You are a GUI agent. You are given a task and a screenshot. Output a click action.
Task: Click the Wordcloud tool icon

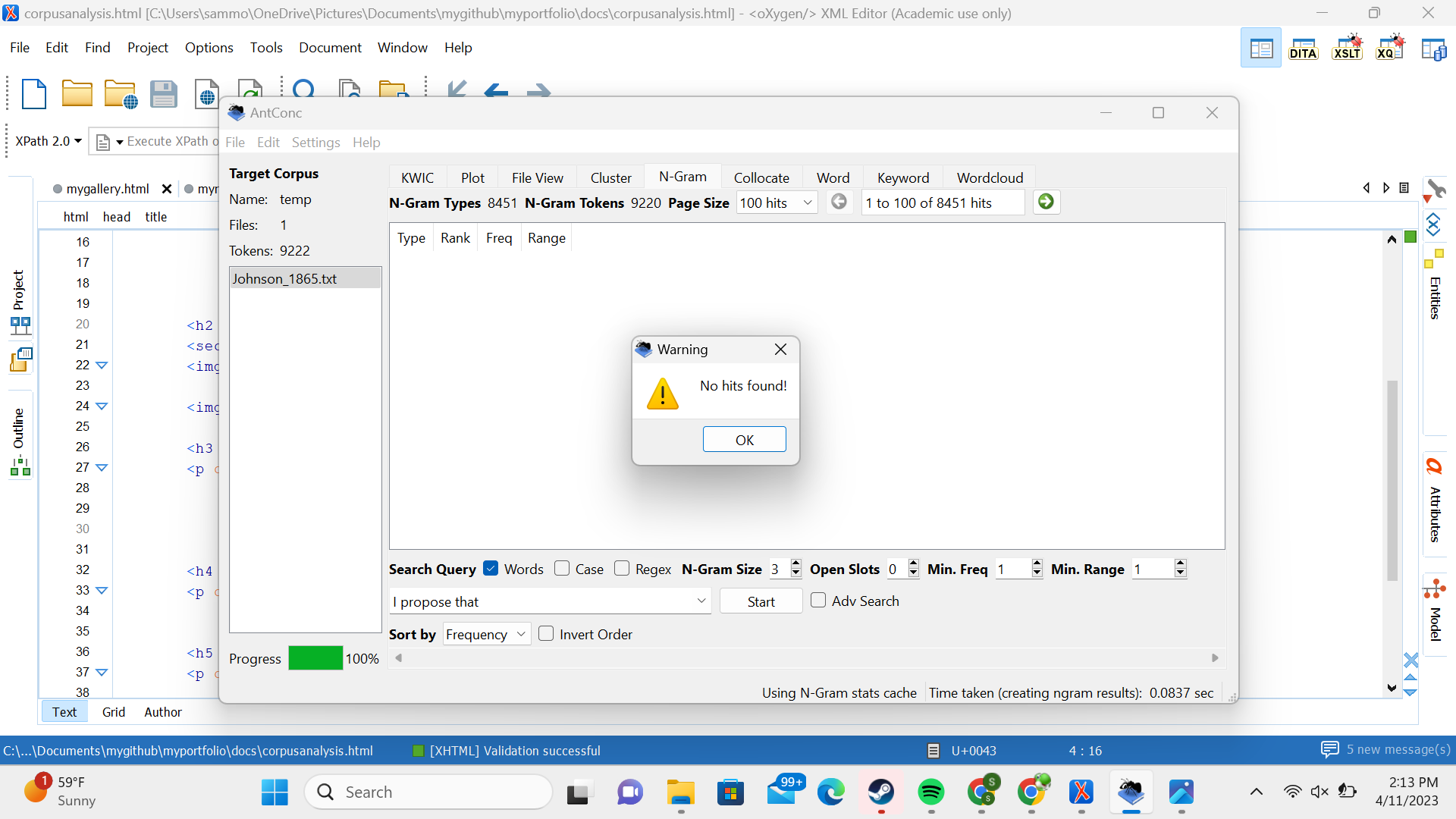coord(988,177)
